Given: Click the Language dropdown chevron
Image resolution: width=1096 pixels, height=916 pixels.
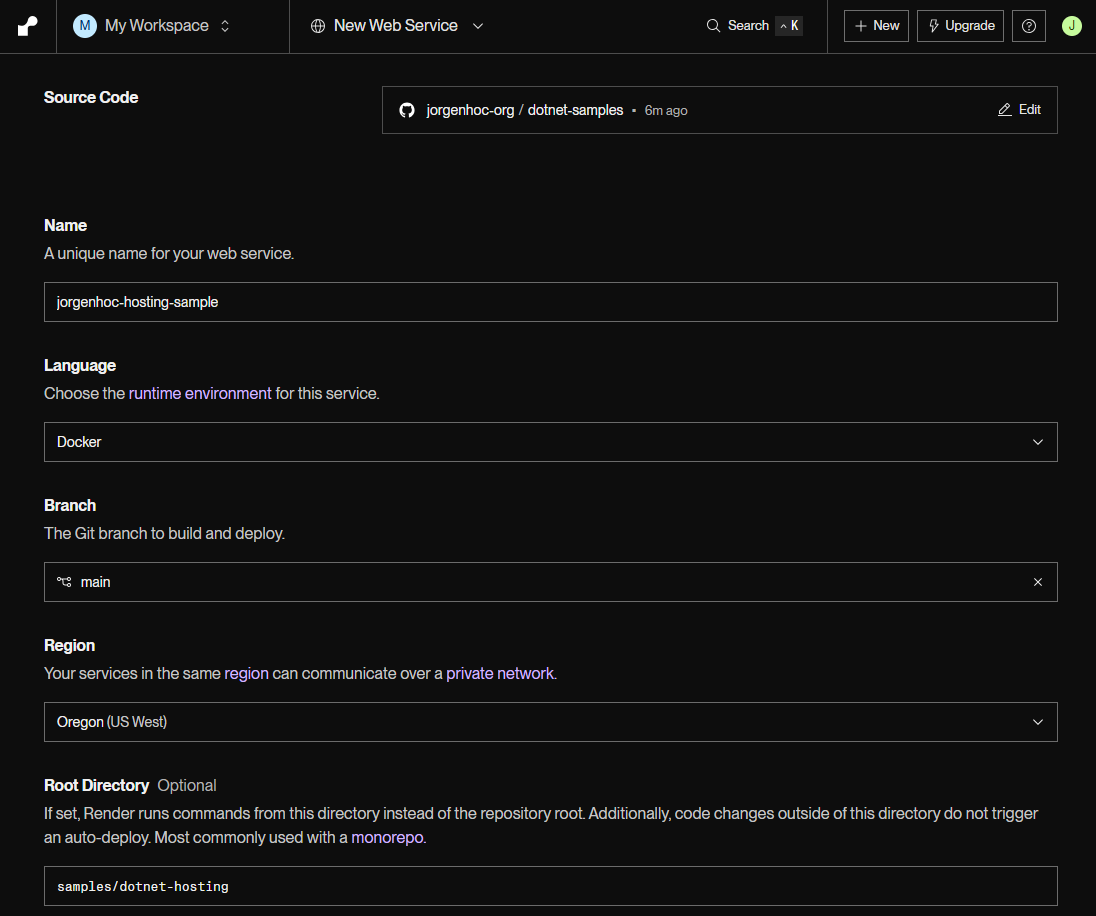Looking at the screenshot, I should pos(1037,442).
